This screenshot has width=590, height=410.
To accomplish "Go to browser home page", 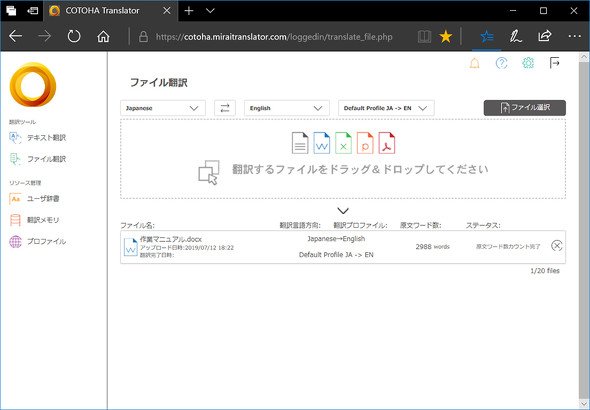I will coord(103,36).
